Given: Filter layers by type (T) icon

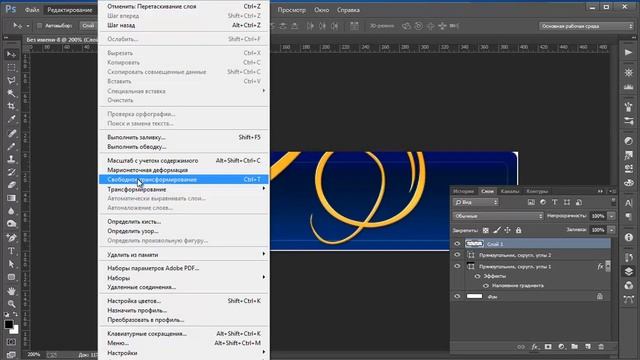Looking at the screenshot, I should 555,202.
